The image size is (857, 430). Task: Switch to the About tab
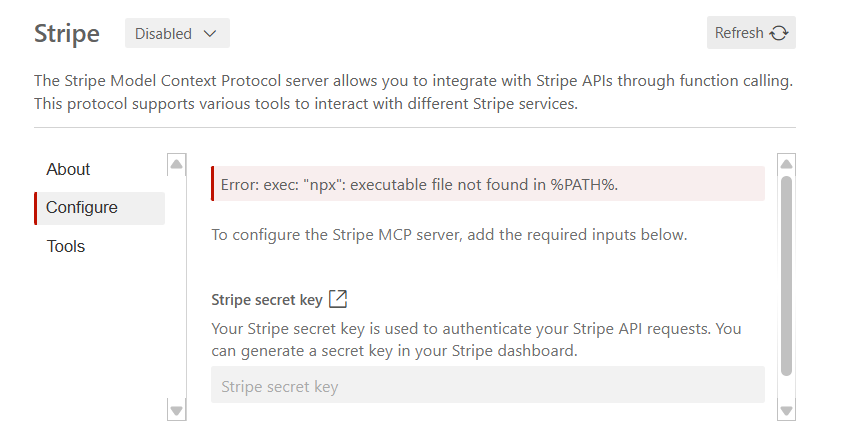click(x=68, y=169)
